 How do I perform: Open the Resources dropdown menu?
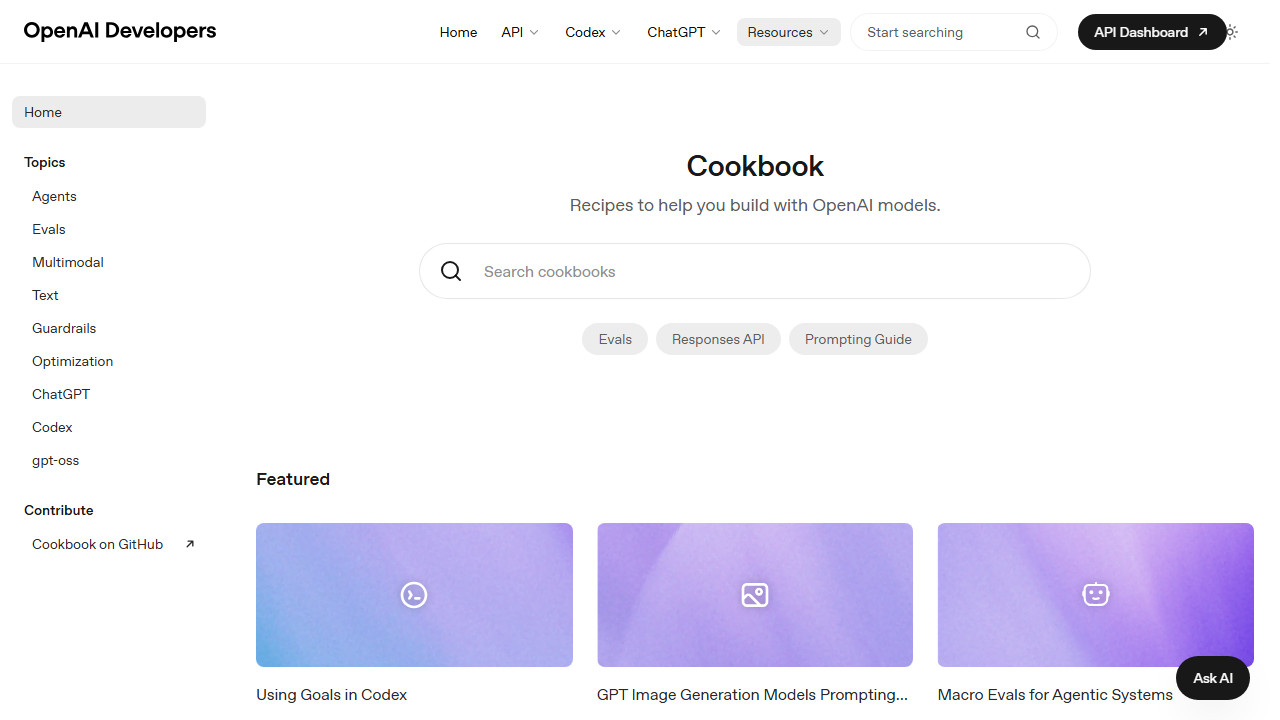coord(789,32)
